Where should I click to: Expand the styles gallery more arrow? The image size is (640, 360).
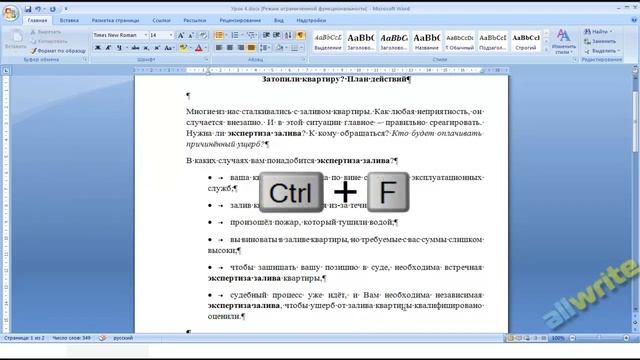click(x=547, y=49)
